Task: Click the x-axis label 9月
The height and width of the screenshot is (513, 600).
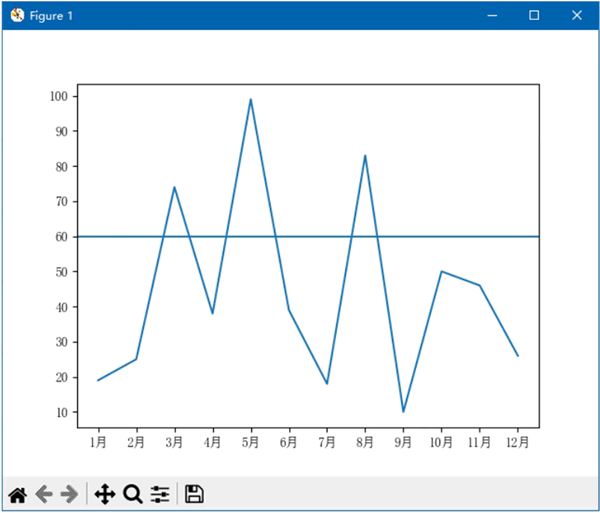Action: pyautogui.click(x=403, y=442)
